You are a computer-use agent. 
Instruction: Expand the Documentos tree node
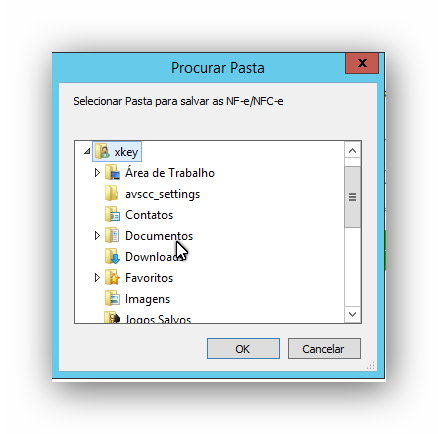[x=97, y=236]
